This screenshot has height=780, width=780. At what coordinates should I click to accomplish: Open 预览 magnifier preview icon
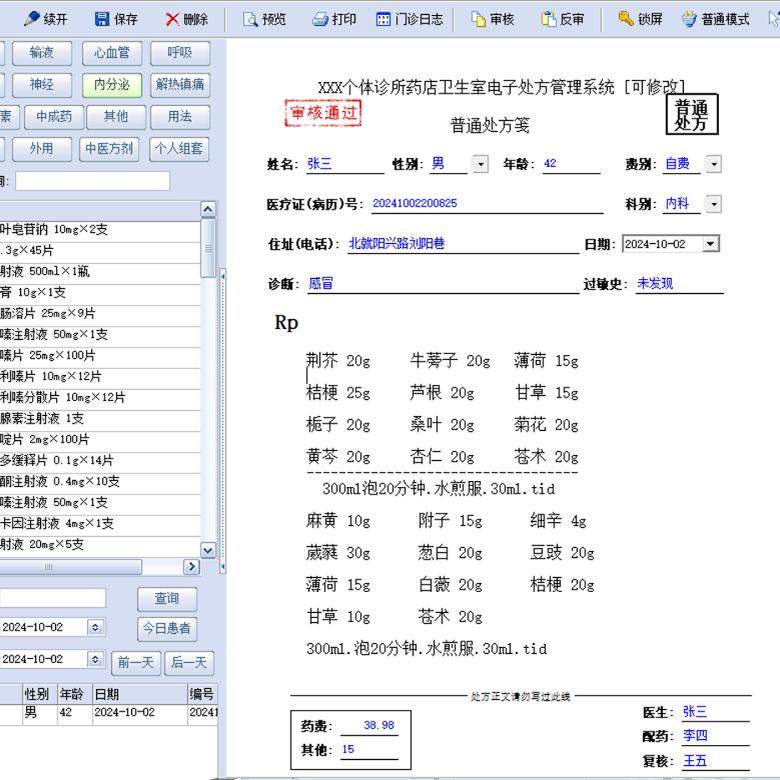[x=250, y=19]
